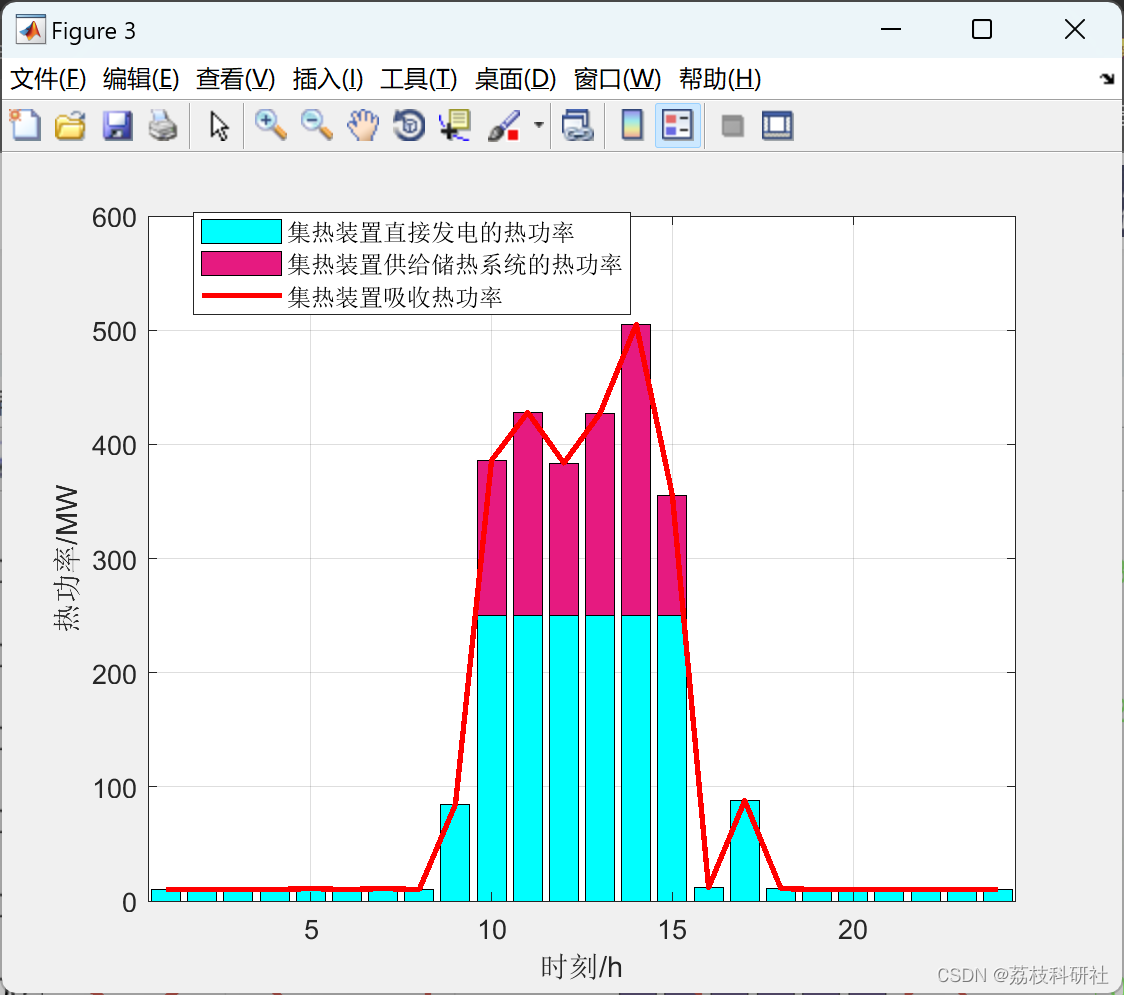Click the Hide Plot Tools button
This screenshot has width=1124, height=995.
[732, 125]
